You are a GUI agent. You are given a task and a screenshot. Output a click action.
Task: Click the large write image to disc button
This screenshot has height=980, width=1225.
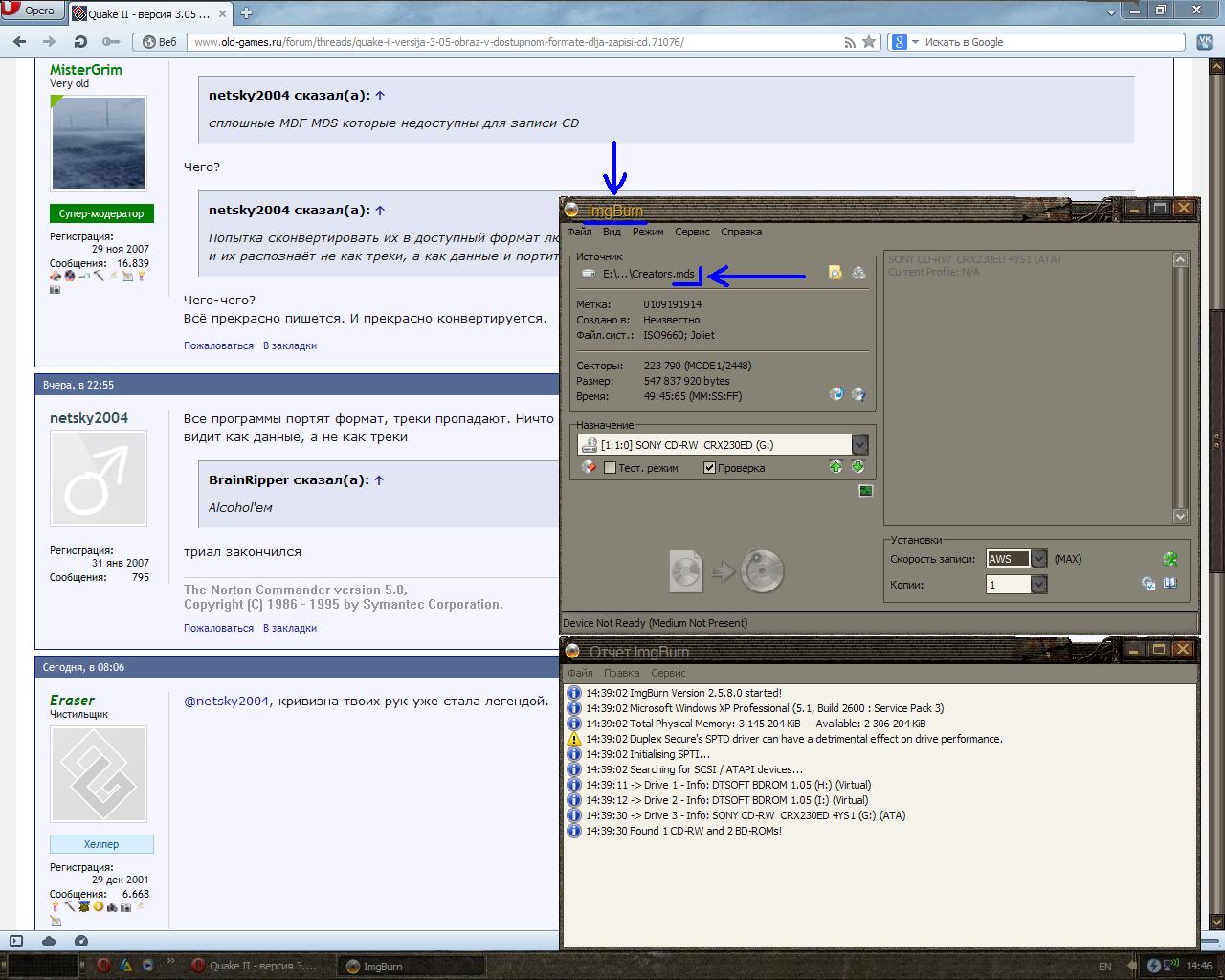tap(726, 571)
